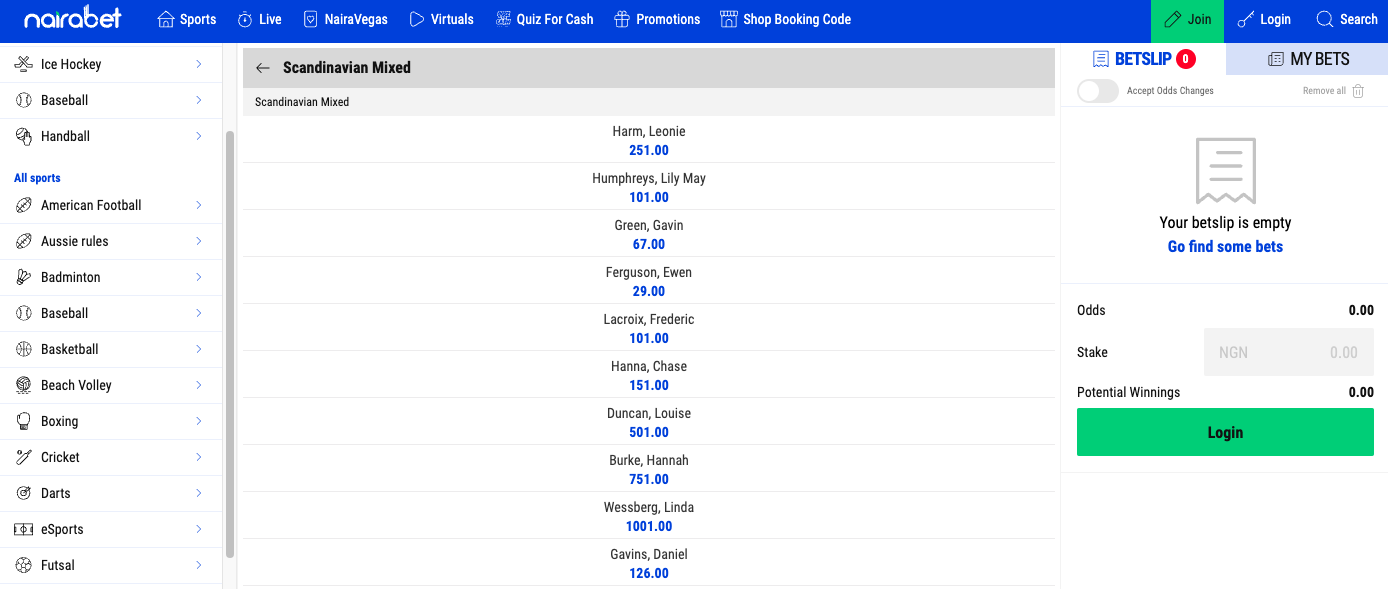Click the Join pencil icon
This screenshot has height=589, width=1388.
pos(1173,19)
